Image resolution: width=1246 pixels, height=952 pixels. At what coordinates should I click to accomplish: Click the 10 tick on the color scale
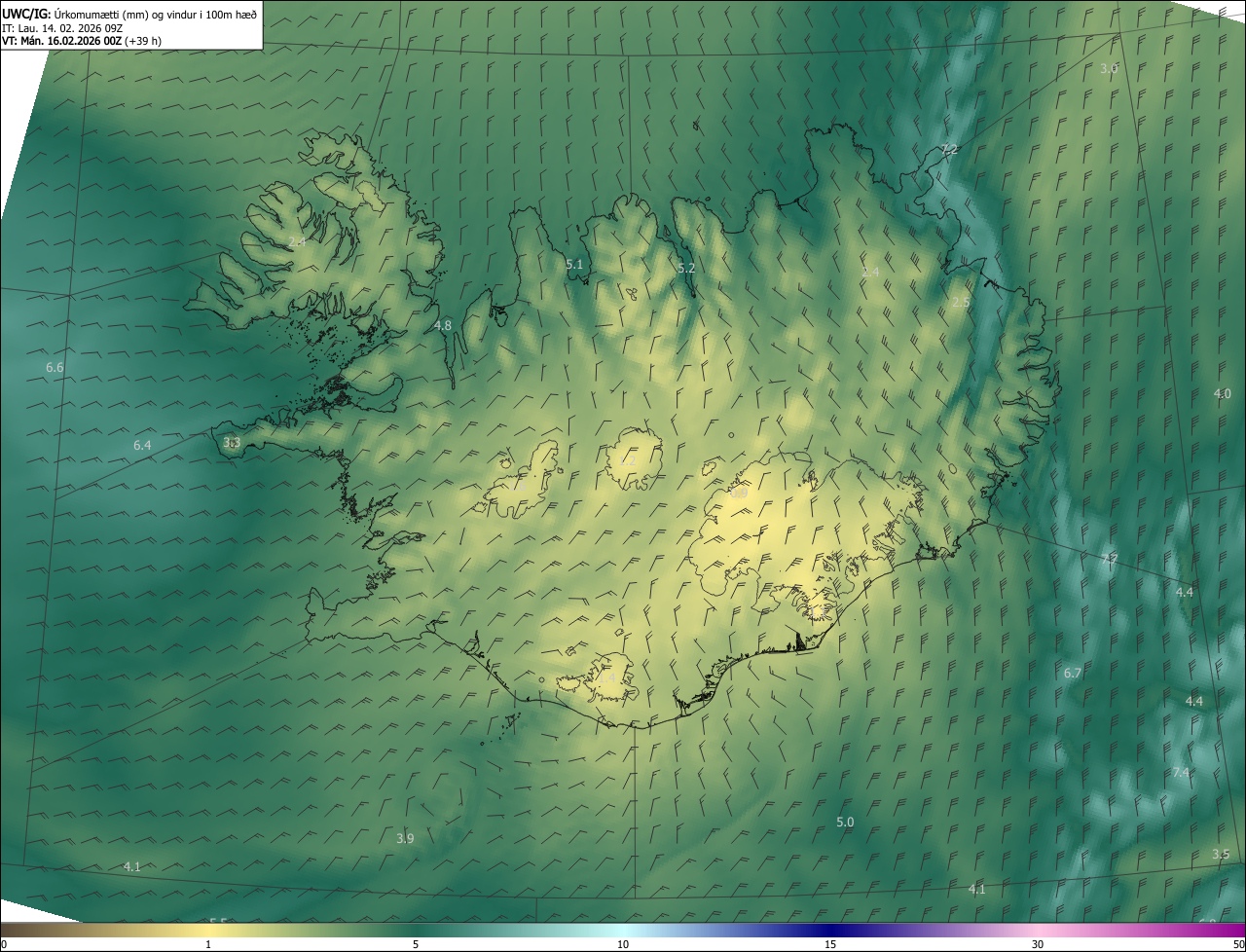[x=623, y=944]
